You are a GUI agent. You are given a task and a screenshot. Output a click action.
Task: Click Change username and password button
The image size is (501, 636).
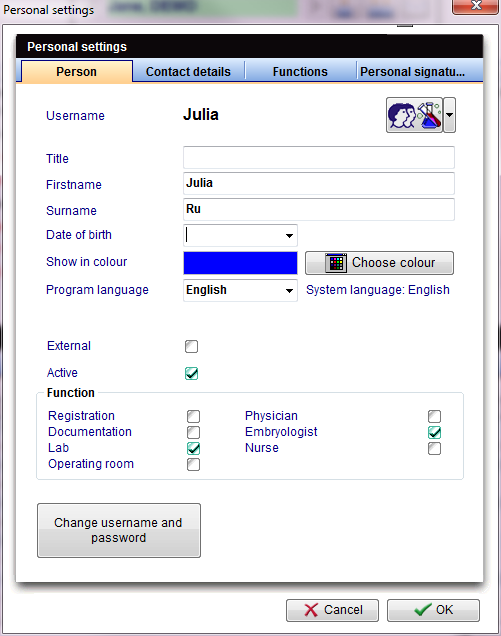(x=119, y=531)
